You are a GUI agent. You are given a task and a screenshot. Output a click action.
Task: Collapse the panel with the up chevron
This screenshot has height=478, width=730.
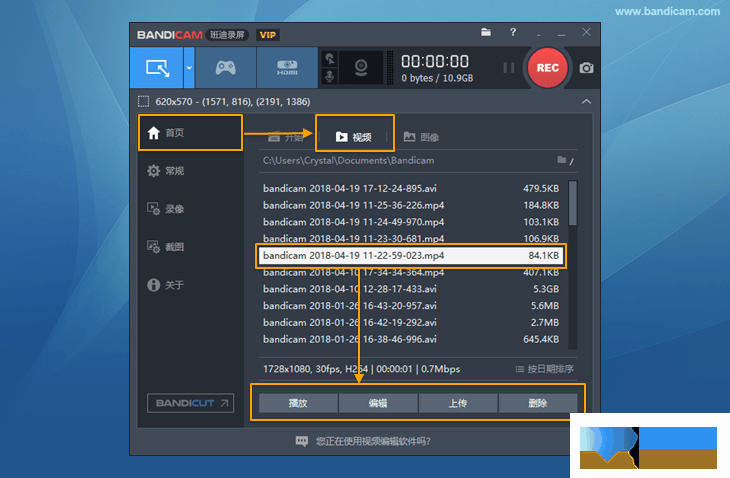(x=586, y=101)
